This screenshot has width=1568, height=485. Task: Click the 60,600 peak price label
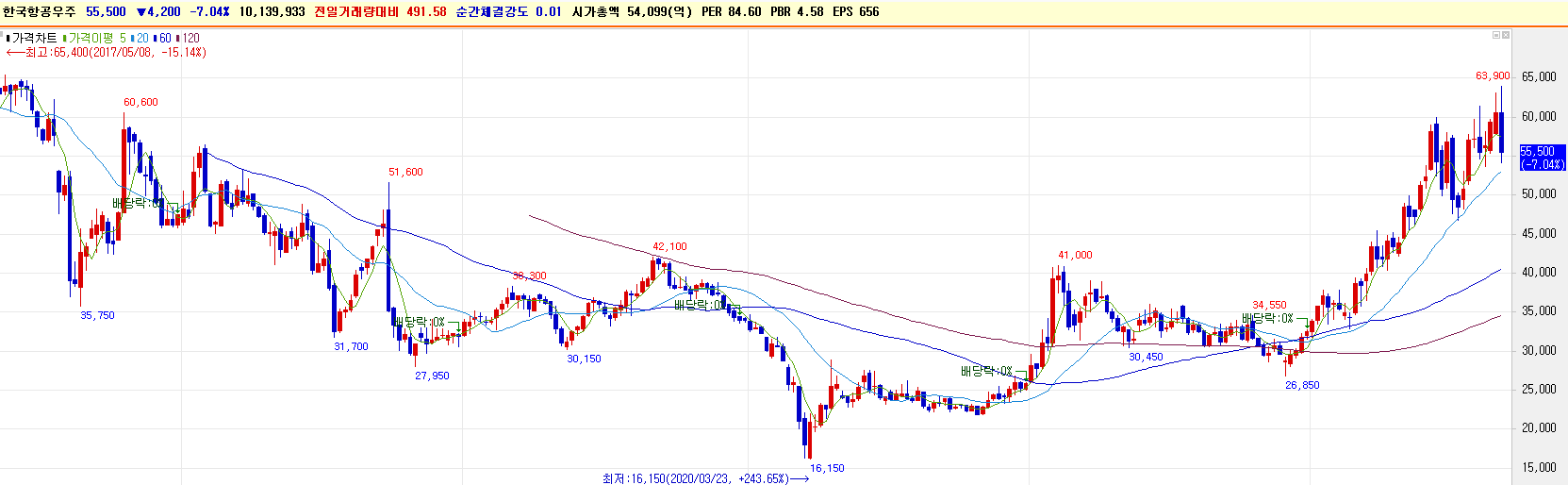pyautogui.click(x=141, y=102)
